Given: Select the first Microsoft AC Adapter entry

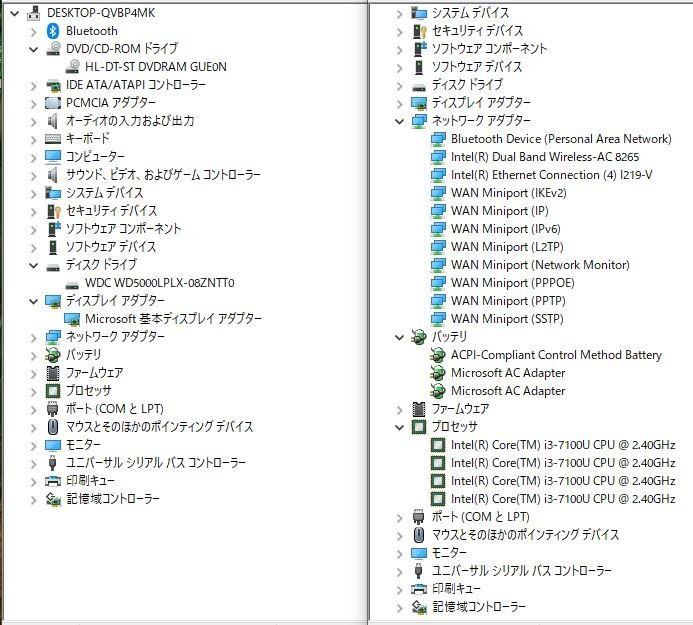Looking at the screenshot, I should tap(508, 373).
